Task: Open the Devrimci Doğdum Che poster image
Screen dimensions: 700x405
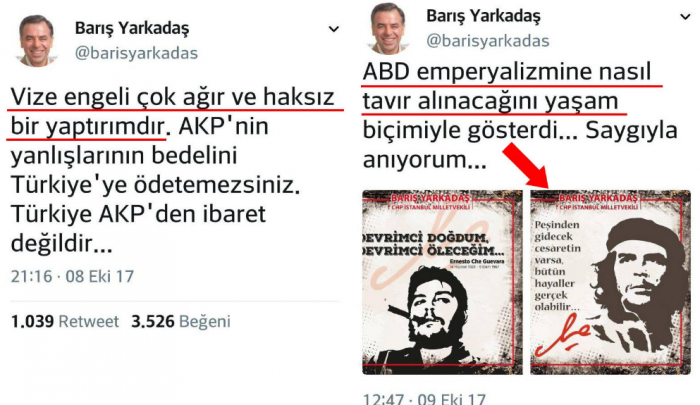Action: coord(442,282)
